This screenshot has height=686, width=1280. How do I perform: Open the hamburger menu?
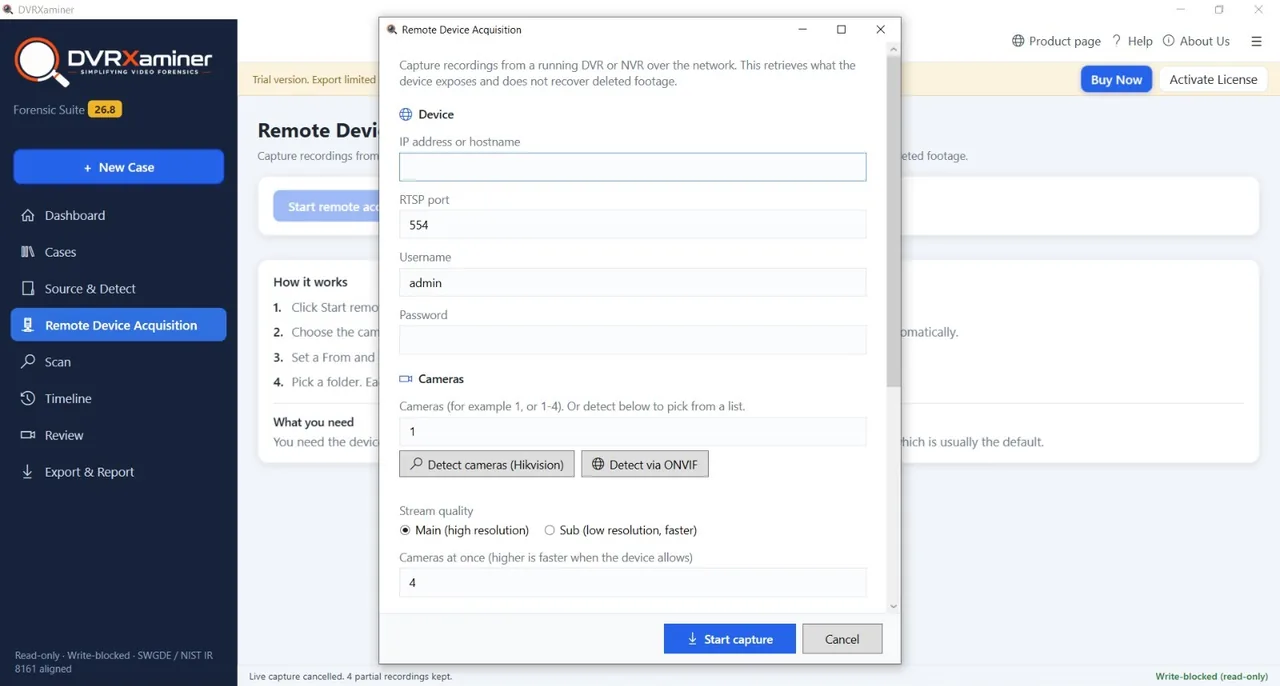click(1256, 41)
